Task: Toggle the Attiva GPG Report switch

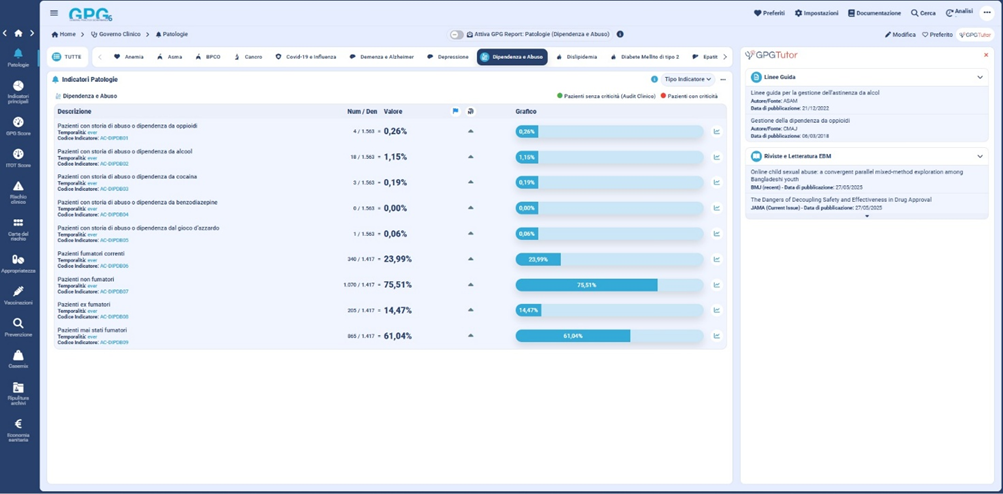Action: 456,34
